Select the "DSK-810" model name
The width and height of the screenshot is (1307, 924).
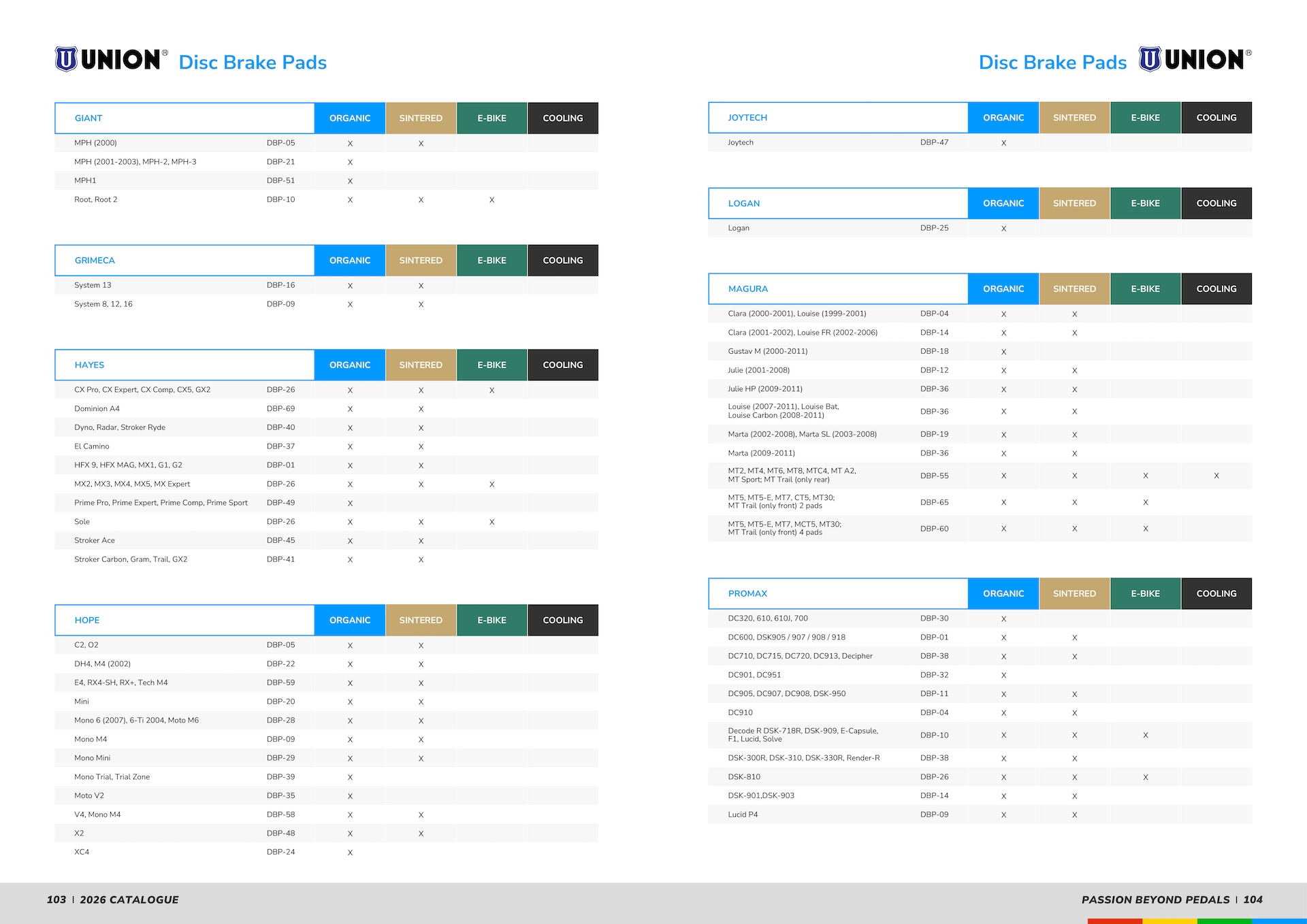click(744, 777)
